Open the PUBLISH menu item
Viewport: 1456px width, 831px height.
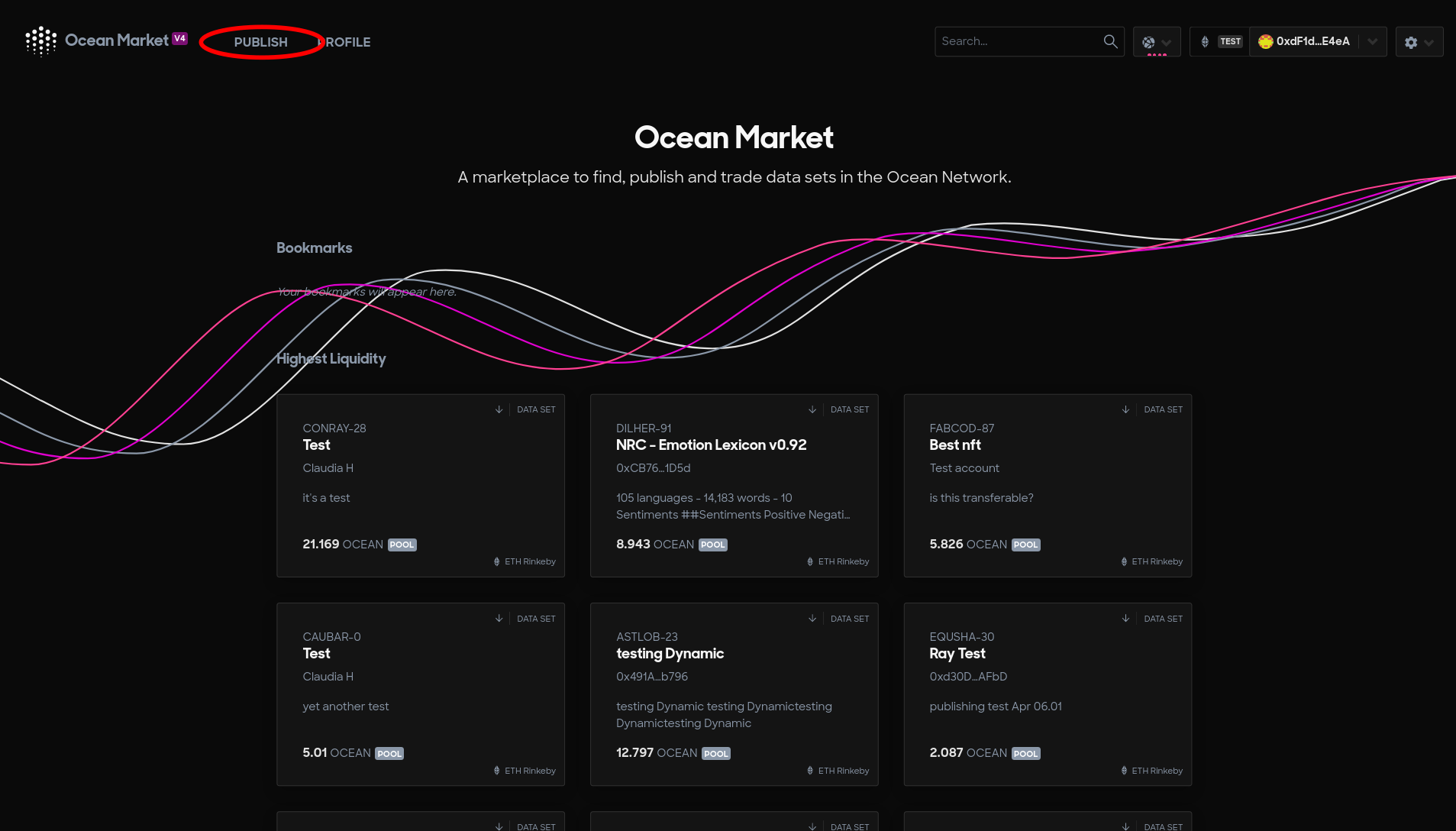pyautogui.click(x=261, y=42)
